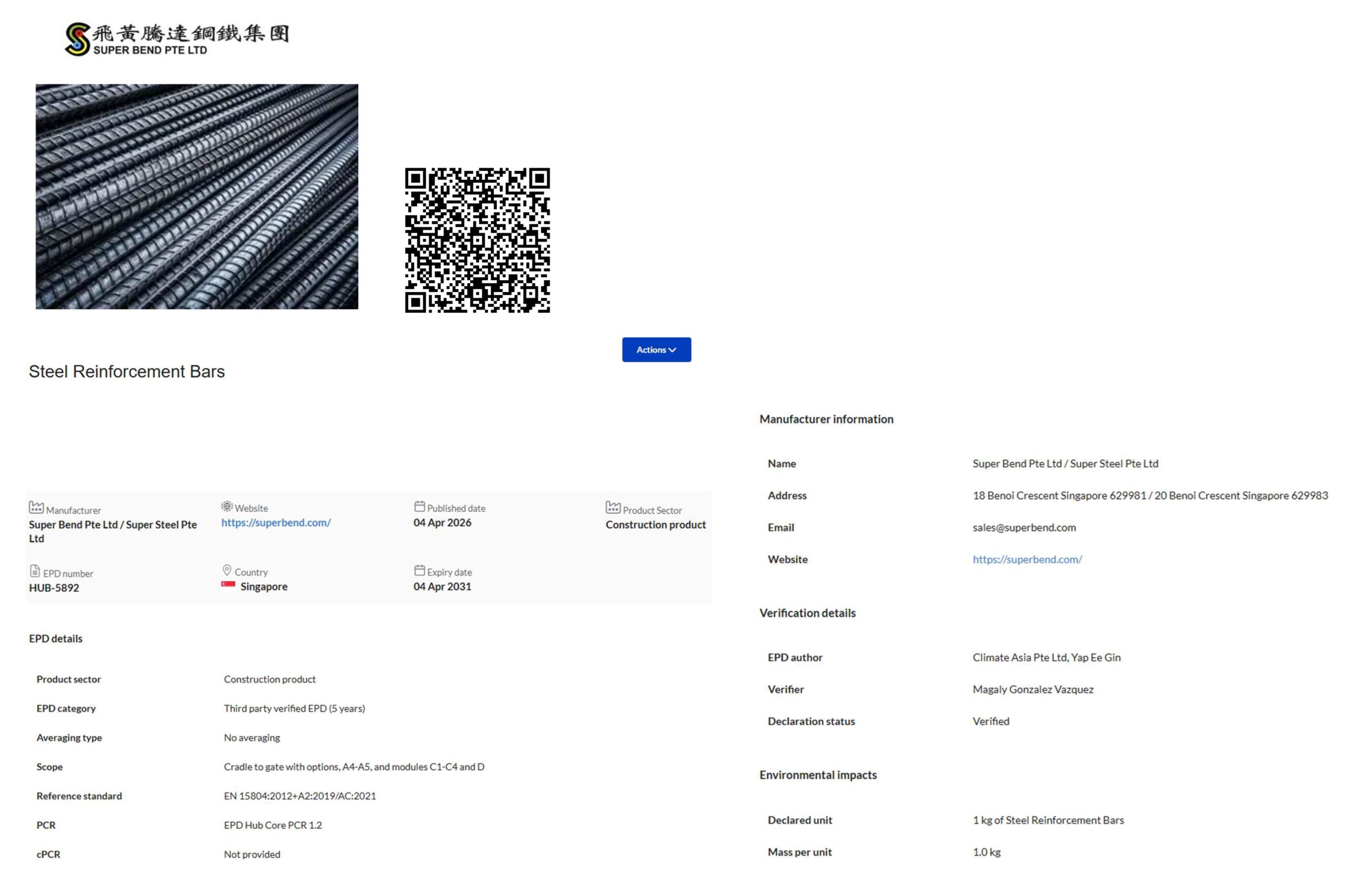
Task: Click the steel rebar product photo
Action: pyautogui.click(x=197, y=197)
